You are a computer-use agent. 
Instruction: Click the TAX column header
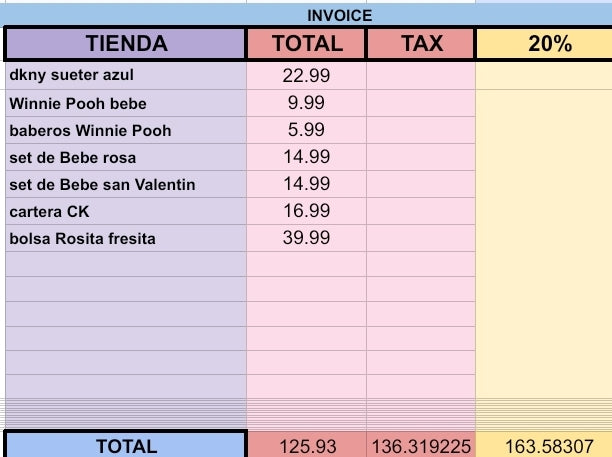pyautogui.click(x=421, y=44)
